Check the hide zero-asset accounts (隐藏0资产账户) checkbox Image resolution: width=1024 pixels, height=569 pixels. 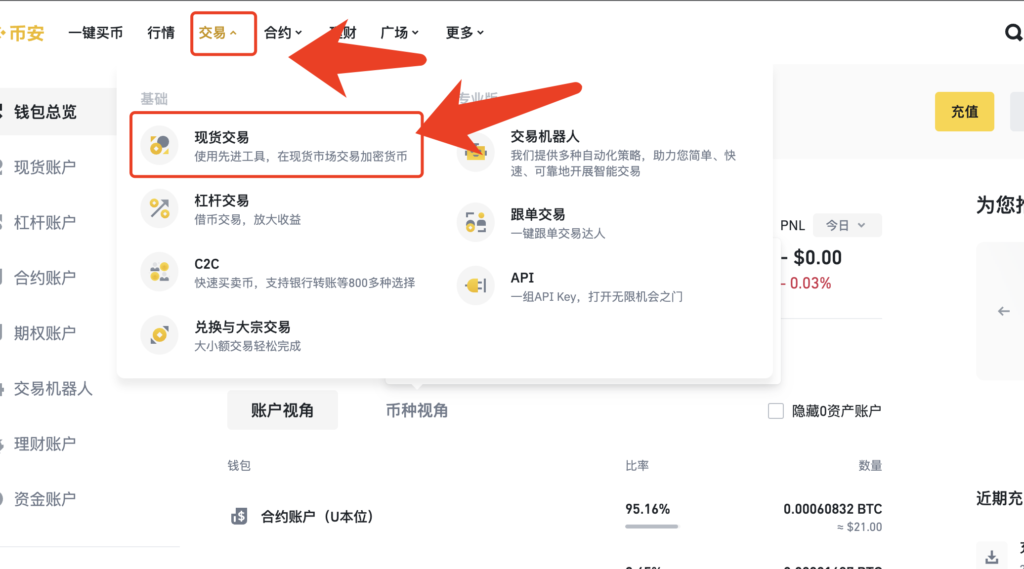click(x=775, y=411)
